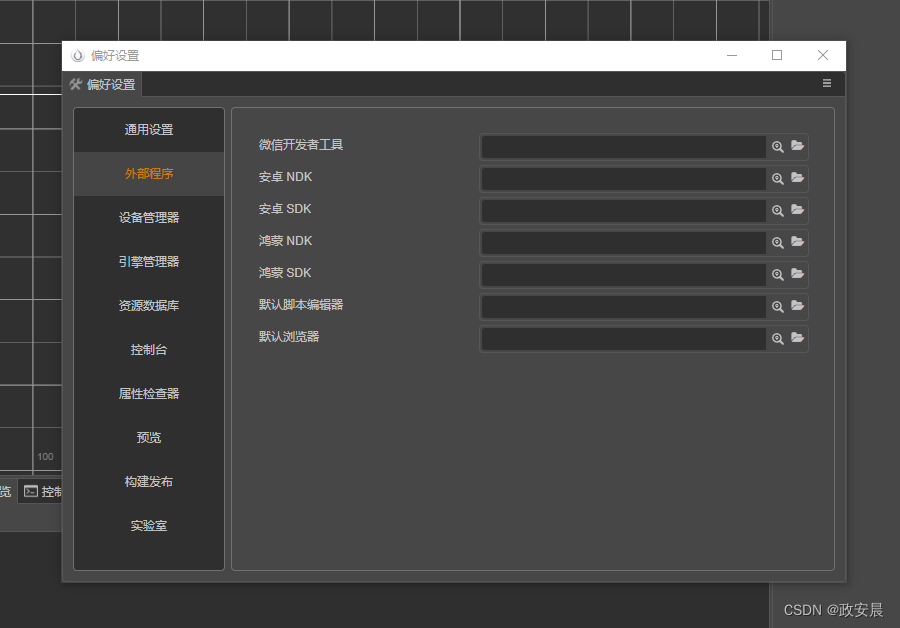The image size is (900, 628).
Task: Click the 安卓 SDK label
Action: 285,209
